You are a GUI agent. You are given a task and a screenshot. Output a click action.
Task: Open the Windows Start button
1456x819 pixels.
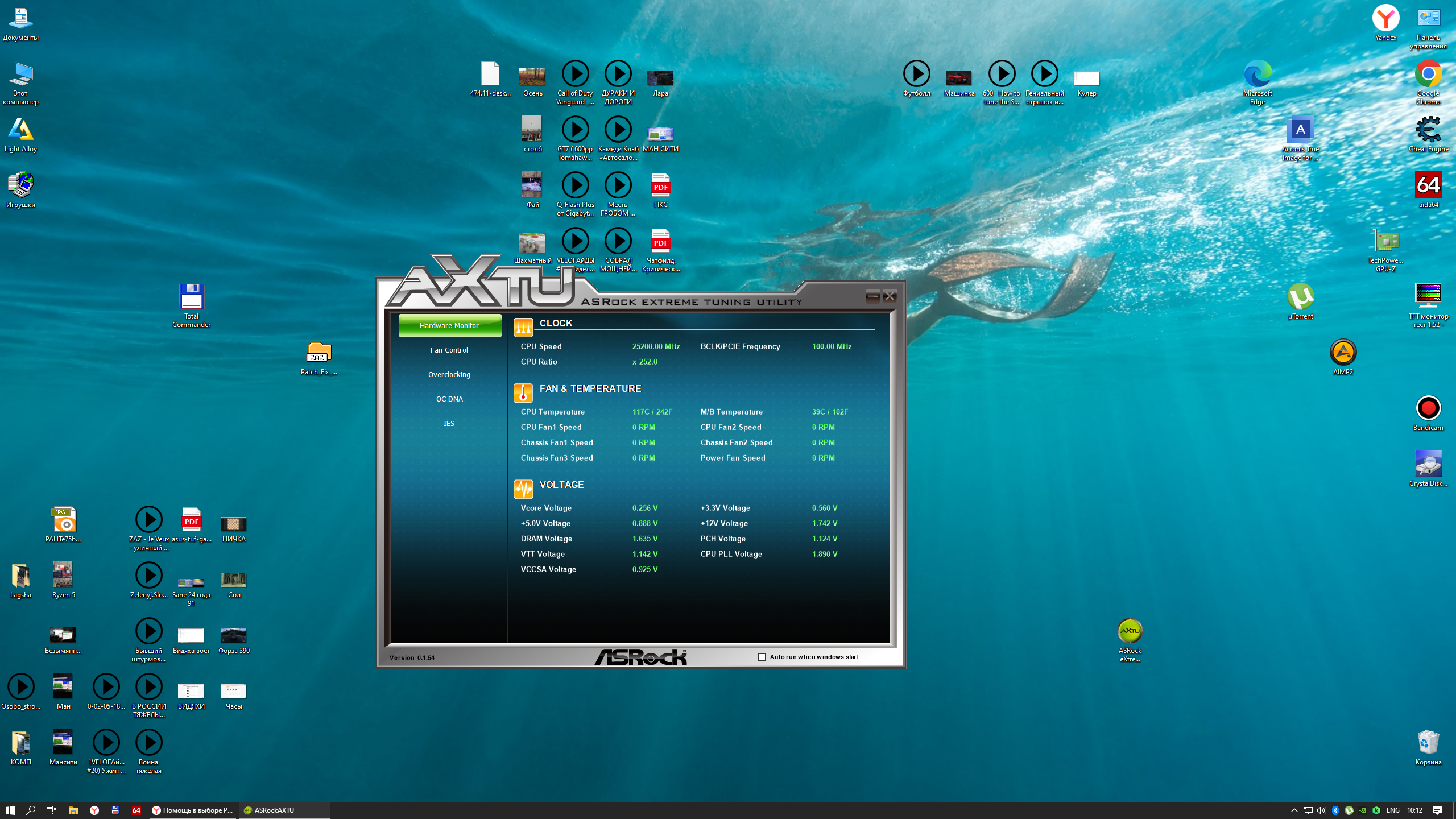[10, 810]
